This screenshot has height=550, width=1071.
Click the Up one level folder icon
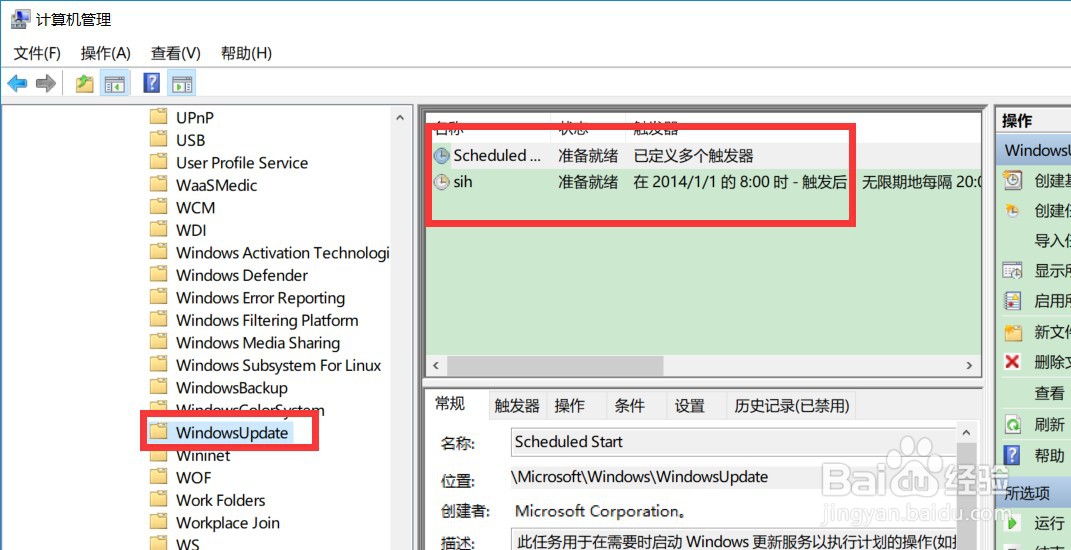[x=85, y=84]
